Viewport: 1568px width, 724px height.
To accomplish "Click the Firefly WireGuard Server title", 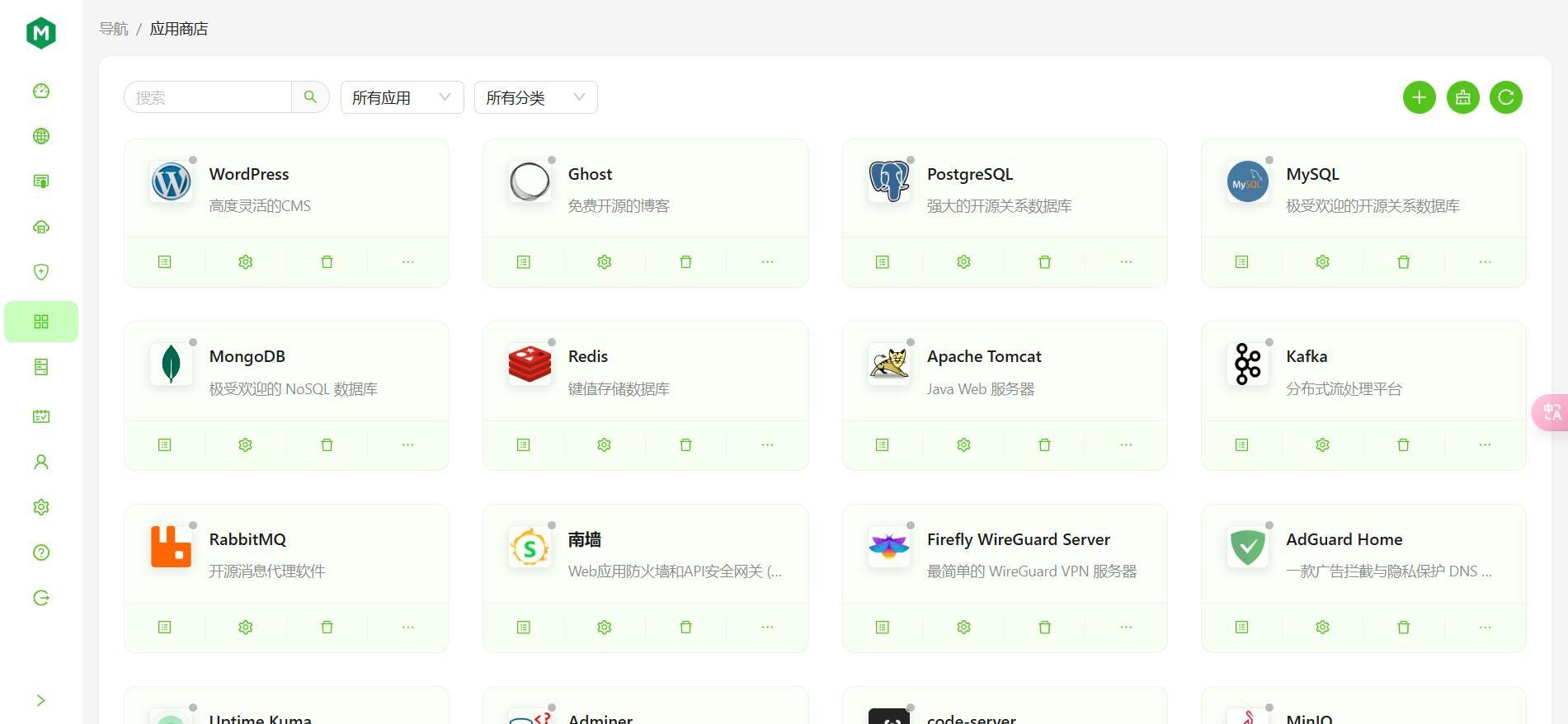I will 1019,539.
